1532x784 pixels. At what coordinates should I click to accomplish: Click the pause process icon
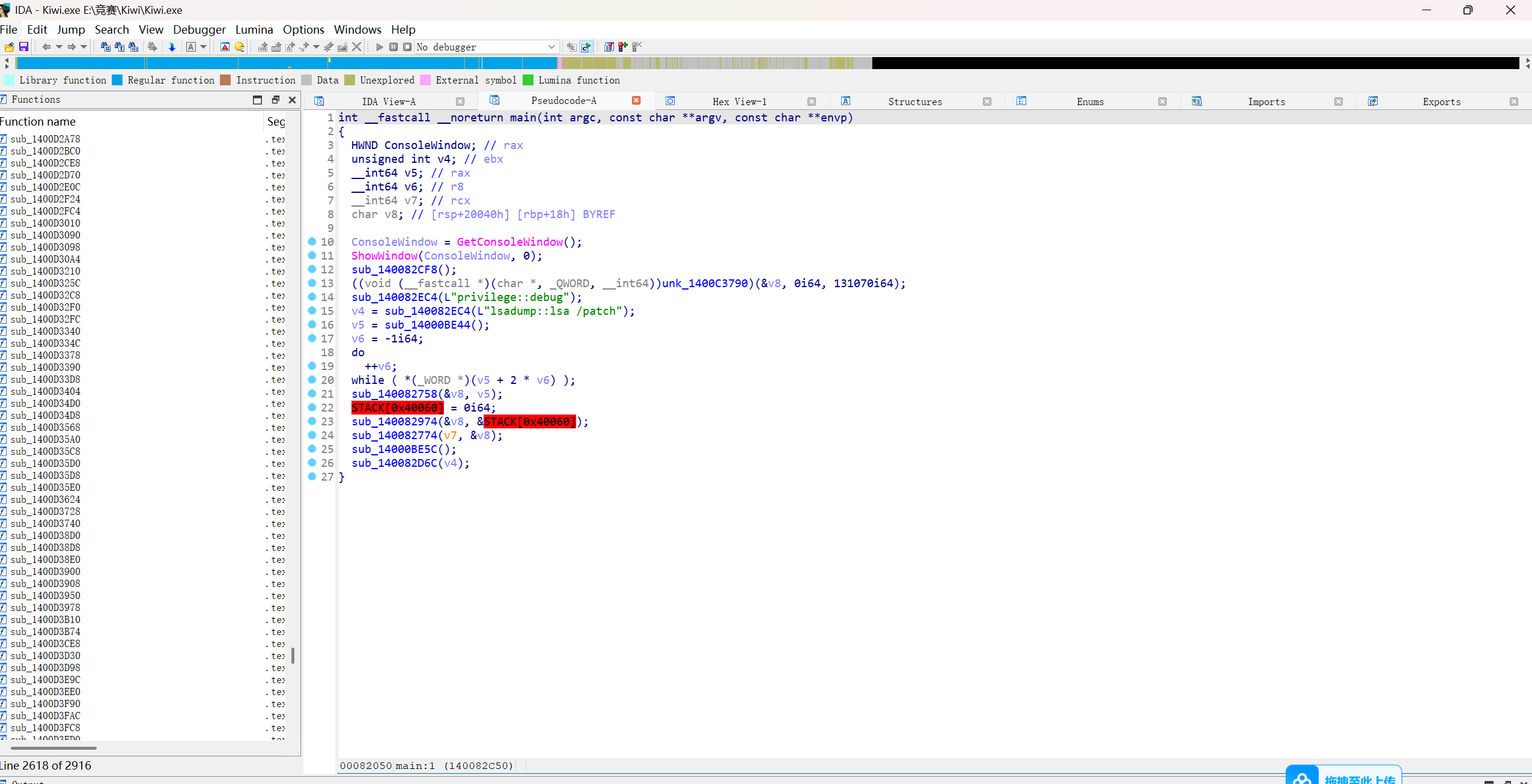394,47
